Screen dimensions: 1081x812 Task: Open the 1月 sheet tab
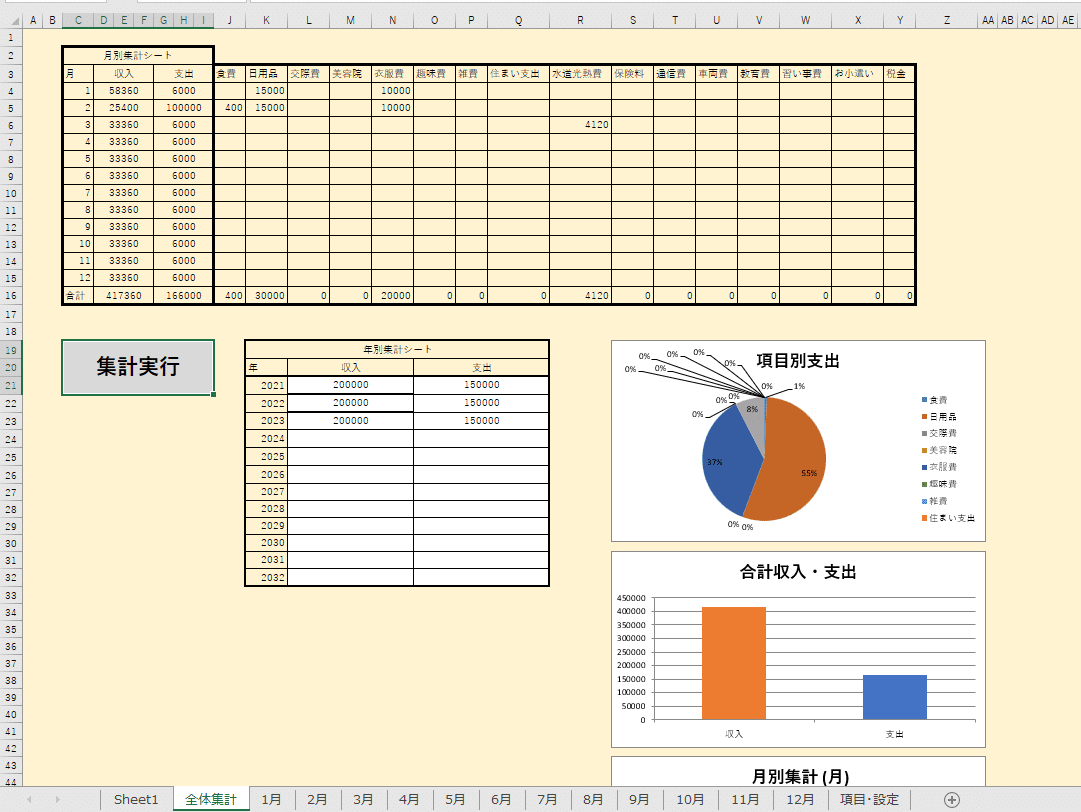[x=272, y=800]
